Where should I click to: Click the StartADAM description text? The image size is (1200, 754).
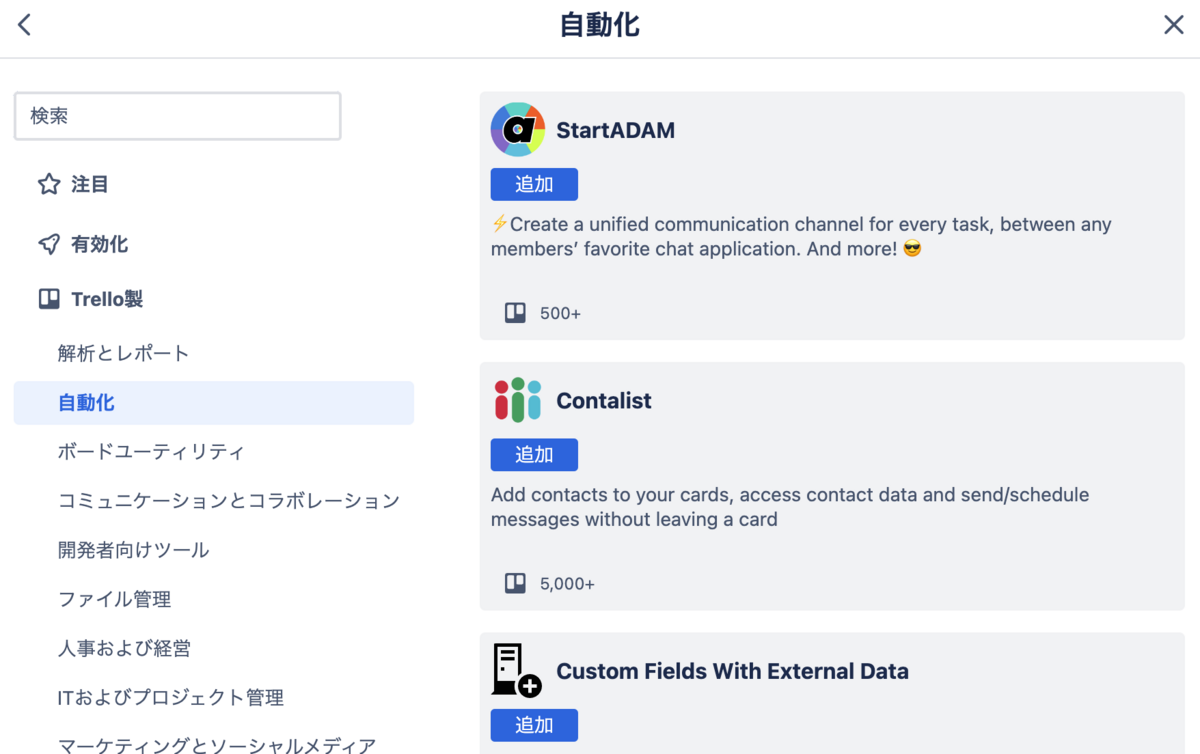point(801,237)
